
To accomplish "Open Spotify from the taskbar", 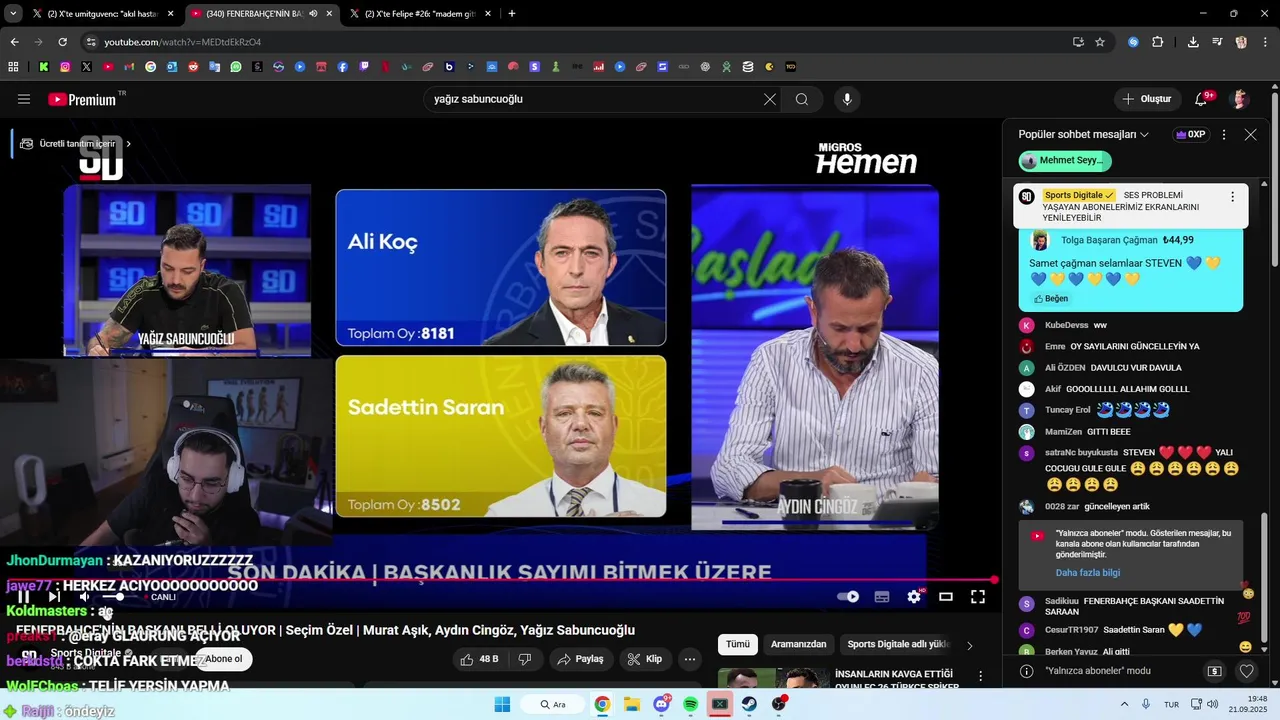I will click(x=690, y=704).
